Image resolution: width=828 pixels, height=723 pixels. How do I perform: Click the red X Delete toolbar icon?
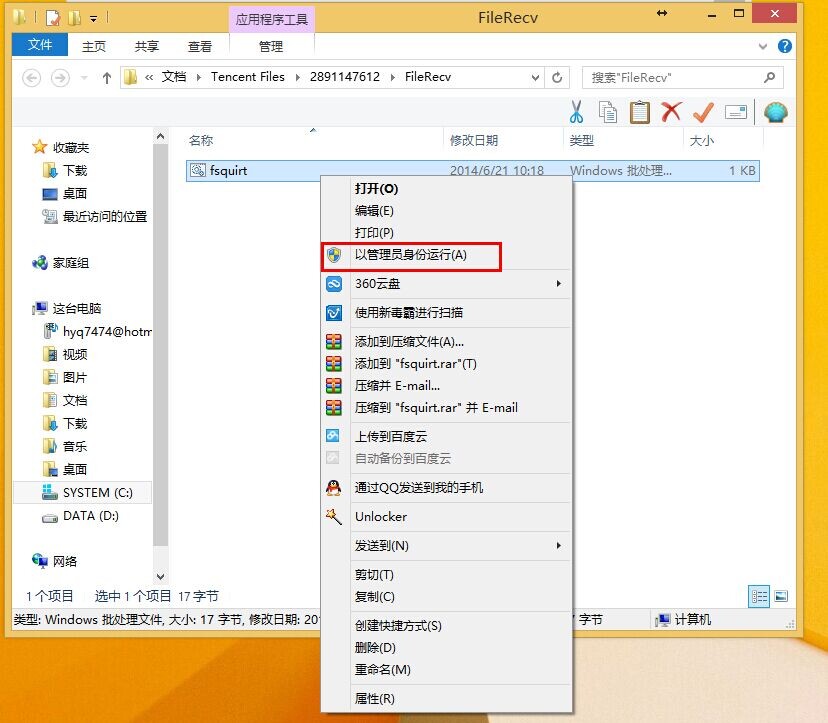coord(671,112)
